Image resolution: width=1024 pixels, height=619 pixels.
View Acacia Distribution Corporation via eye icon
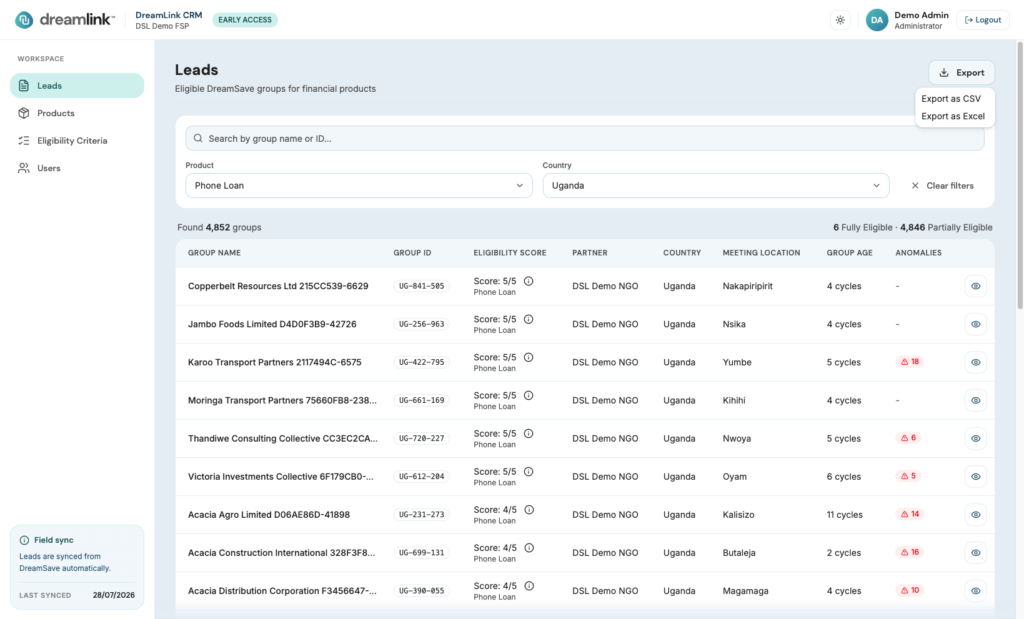(976, 591)
